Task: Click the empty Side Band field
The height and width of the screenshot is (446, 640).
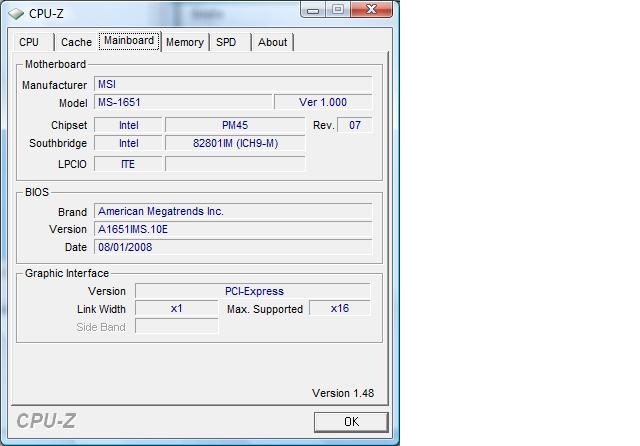Action: [x=176, y=326]
